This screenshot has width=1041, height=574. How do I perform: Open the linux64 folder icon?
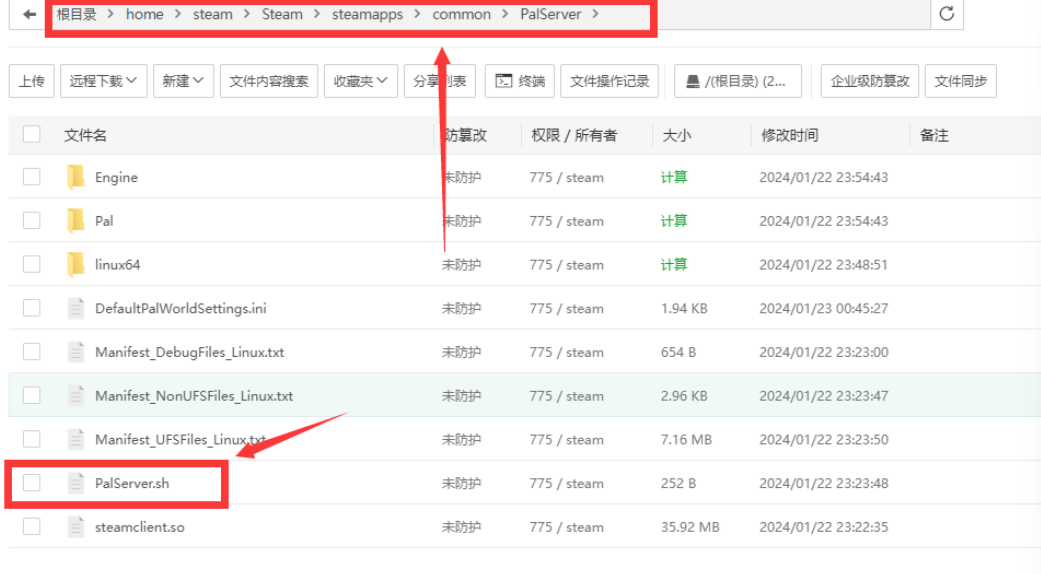click(76, 265)
